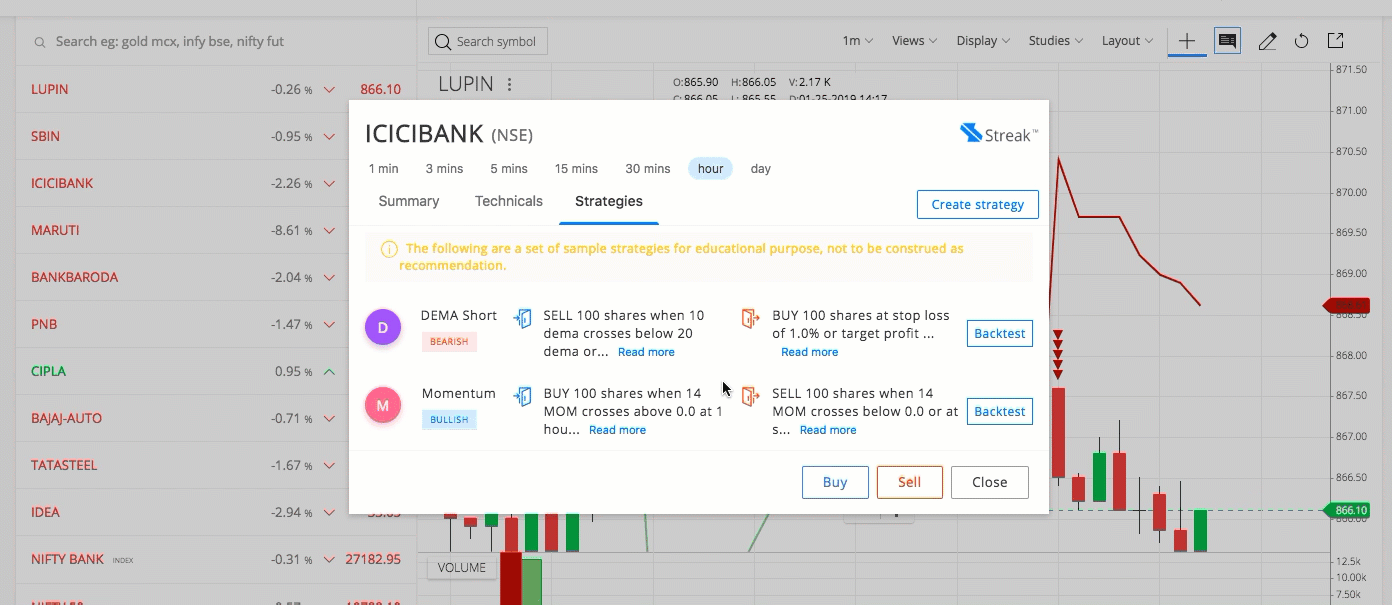The height and width of the screenshot is (605, 1392).
Task: Open the 1m interval dropdown
Action: 858,41
